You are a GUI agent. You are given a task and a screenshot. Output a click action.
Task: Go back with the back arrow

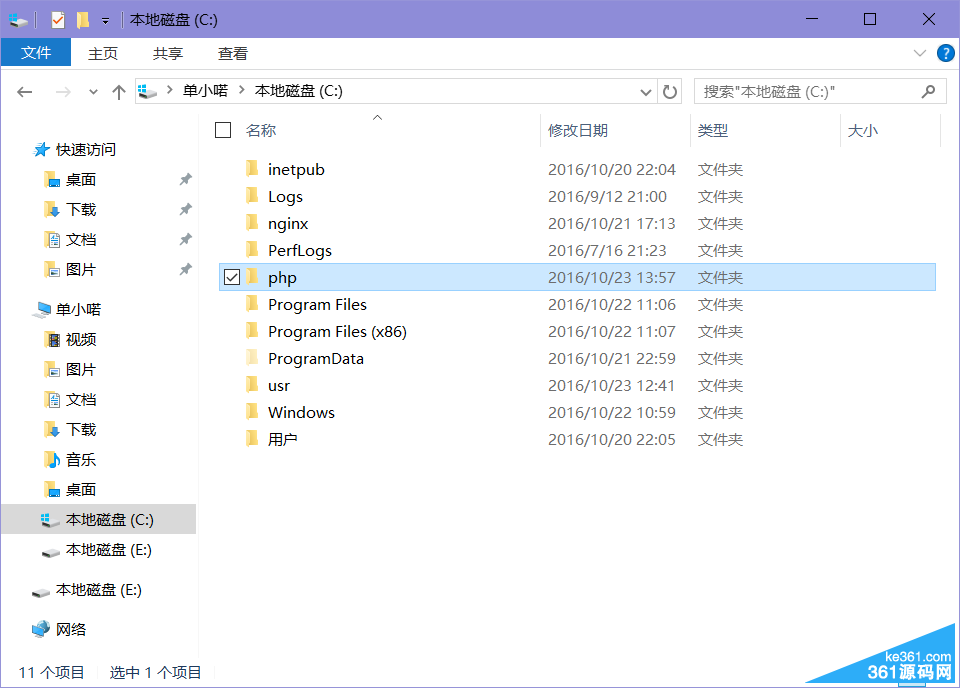pos(24,92)
